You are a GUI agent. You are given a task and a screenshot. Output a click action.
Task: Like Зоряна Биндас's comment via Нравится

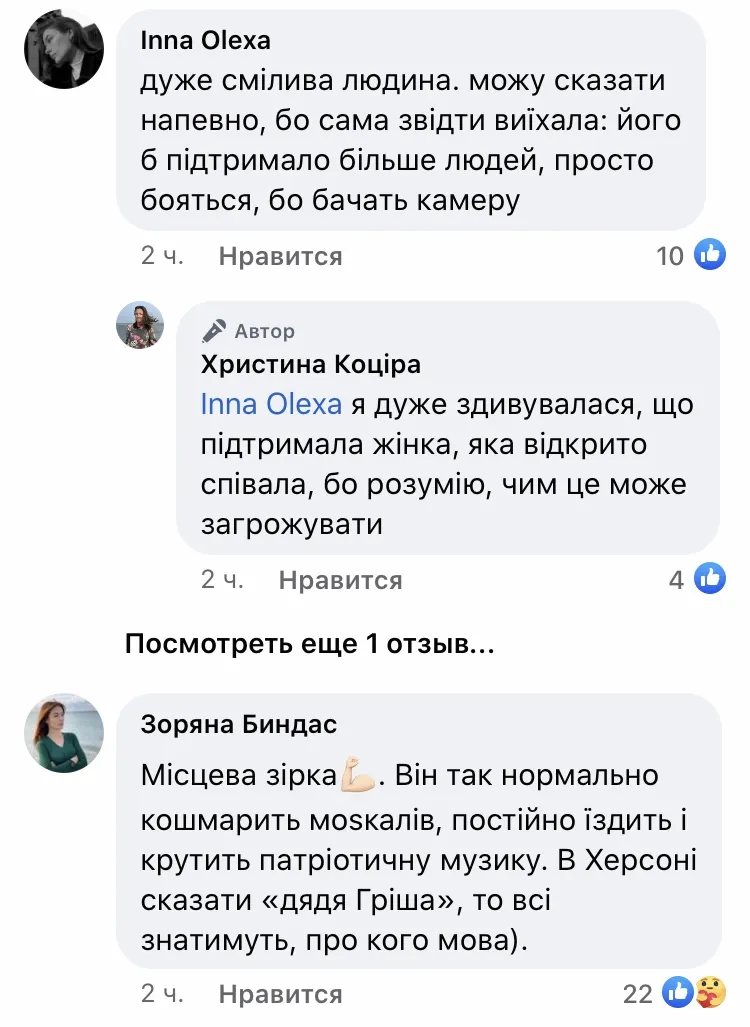click(280, 994)
